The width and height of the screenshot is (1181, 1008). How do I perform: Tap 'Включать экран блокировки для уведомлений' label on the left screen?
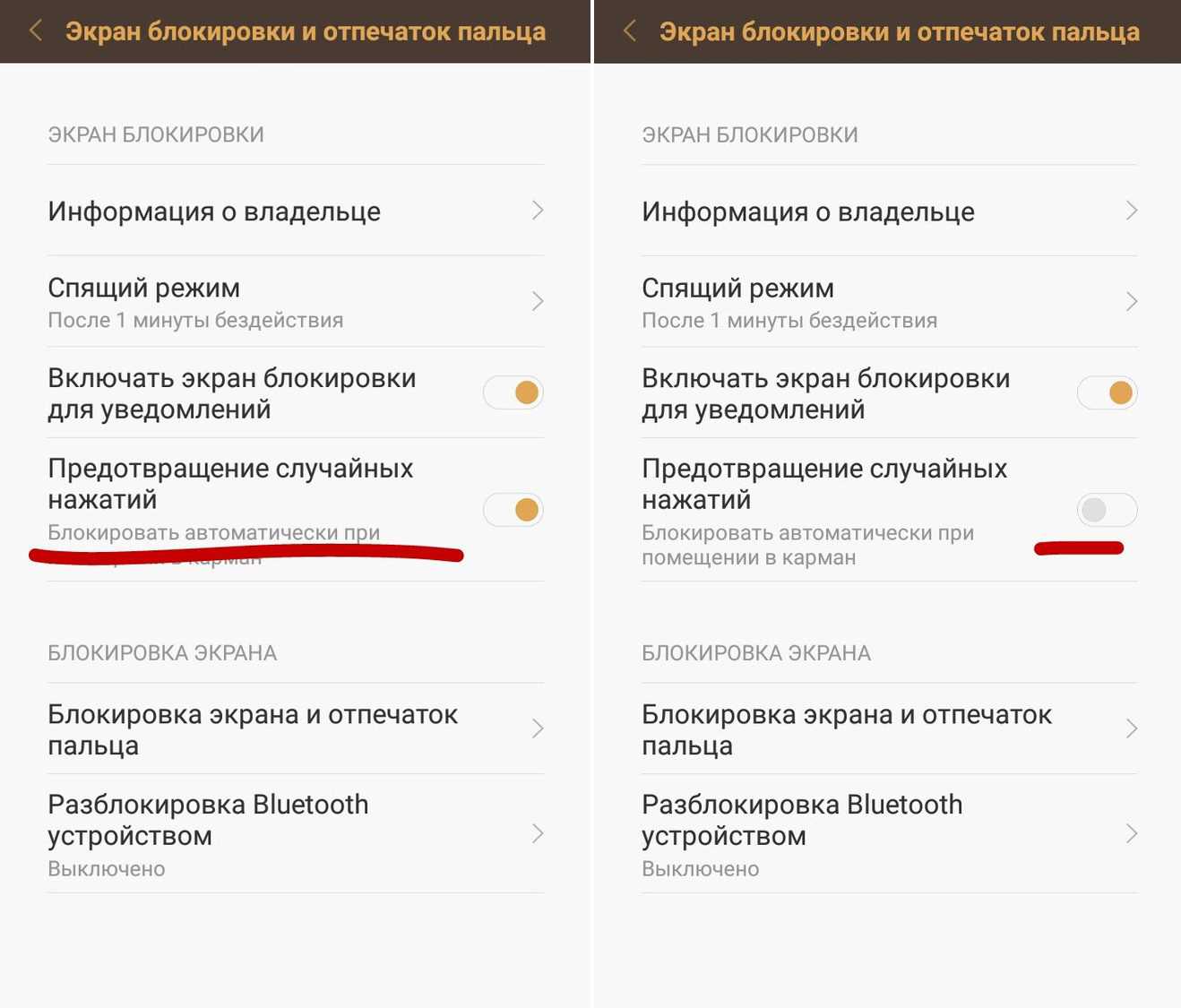[232, 393]
